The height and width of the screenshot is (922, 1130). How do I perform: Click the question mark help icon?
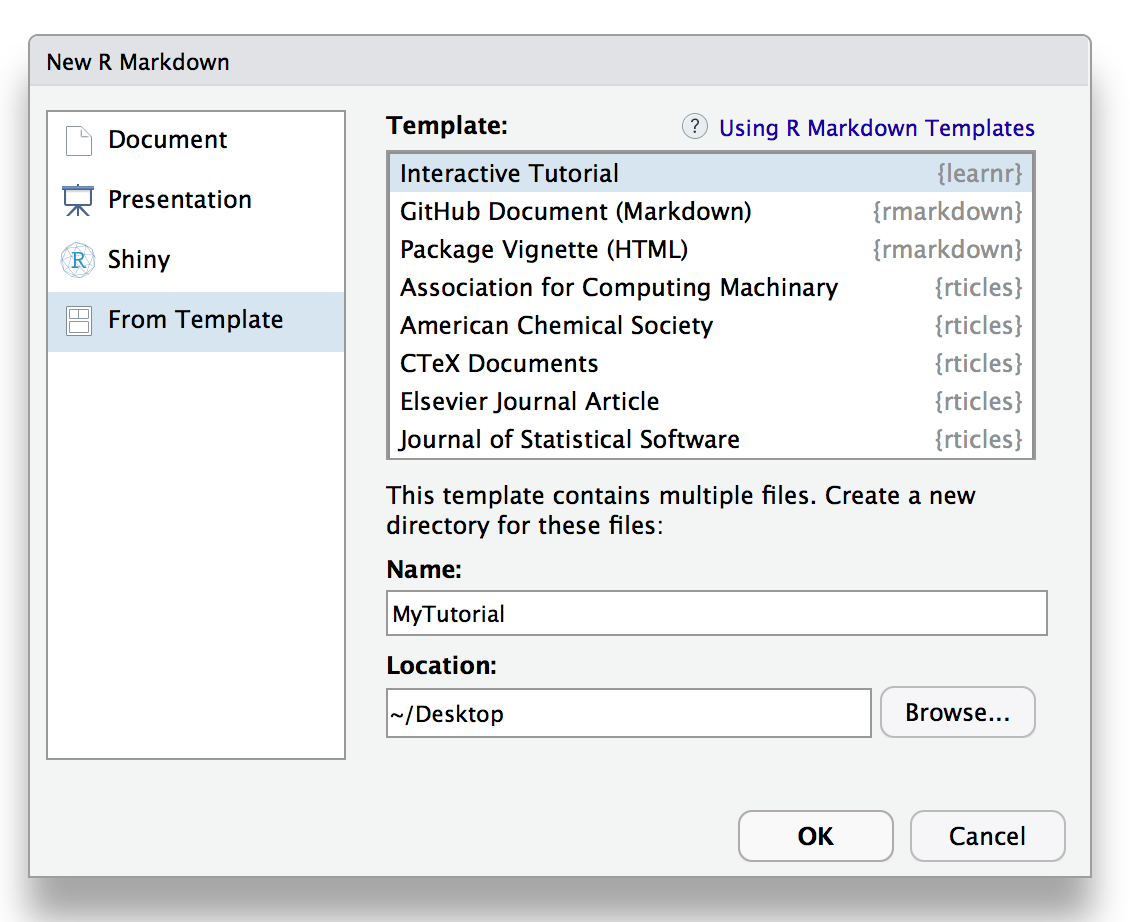[x=695, y=127]
